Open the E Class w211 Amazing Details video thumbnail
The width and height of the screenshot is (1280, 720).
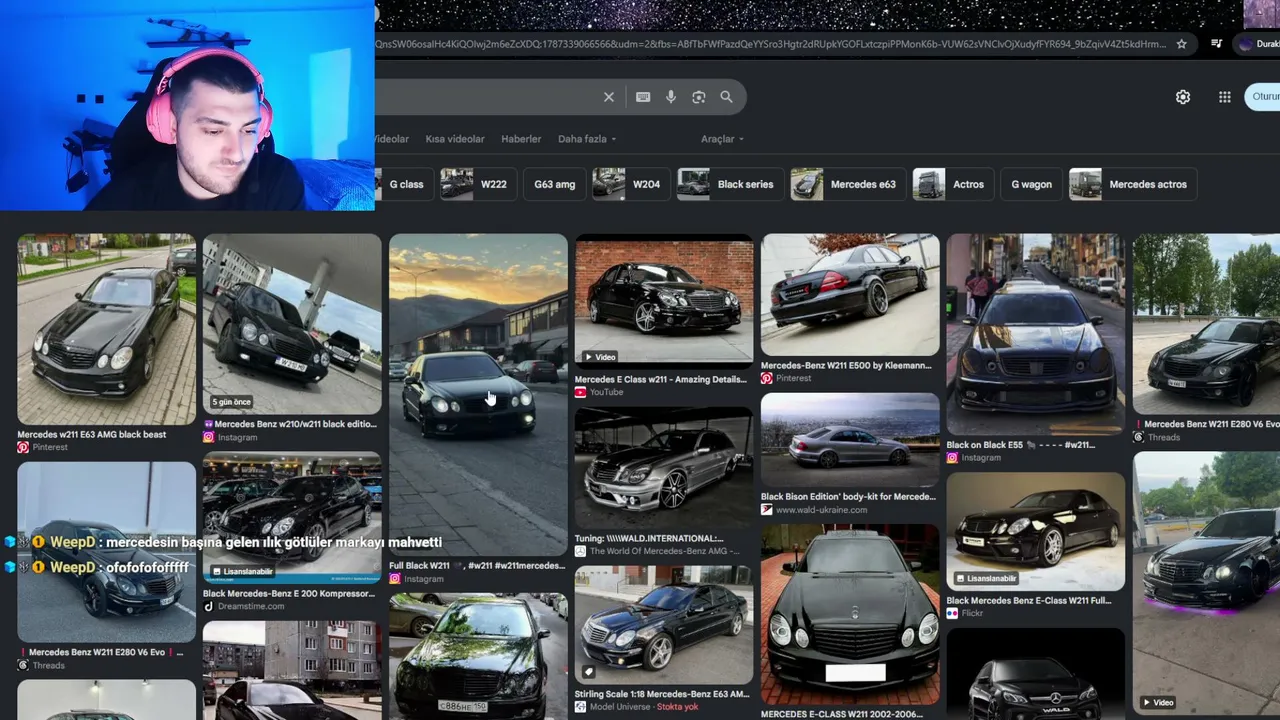tap(664, 301)
